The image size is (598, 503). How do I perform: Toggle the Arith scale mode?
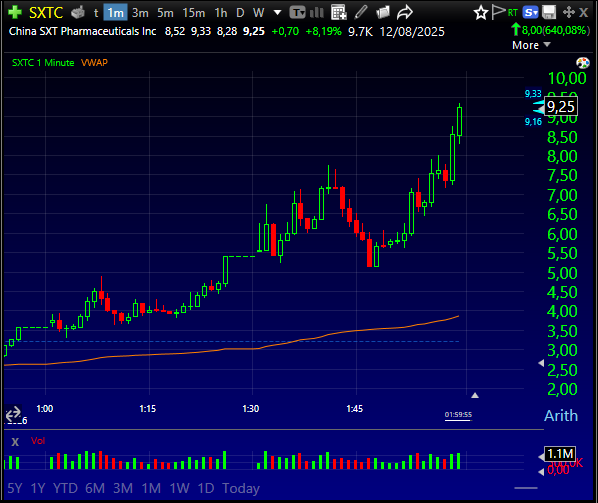[x=561, y=416]
